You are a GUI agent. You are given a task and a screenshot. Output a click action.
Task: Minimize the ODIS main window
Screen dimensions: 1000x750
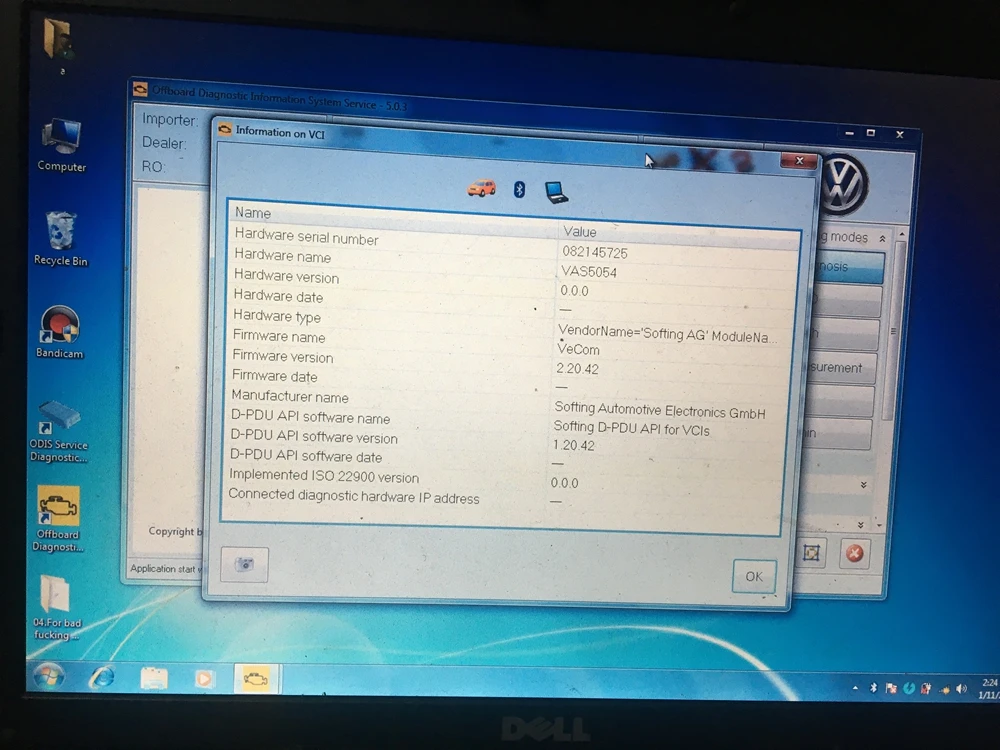[x=849, y=133]
